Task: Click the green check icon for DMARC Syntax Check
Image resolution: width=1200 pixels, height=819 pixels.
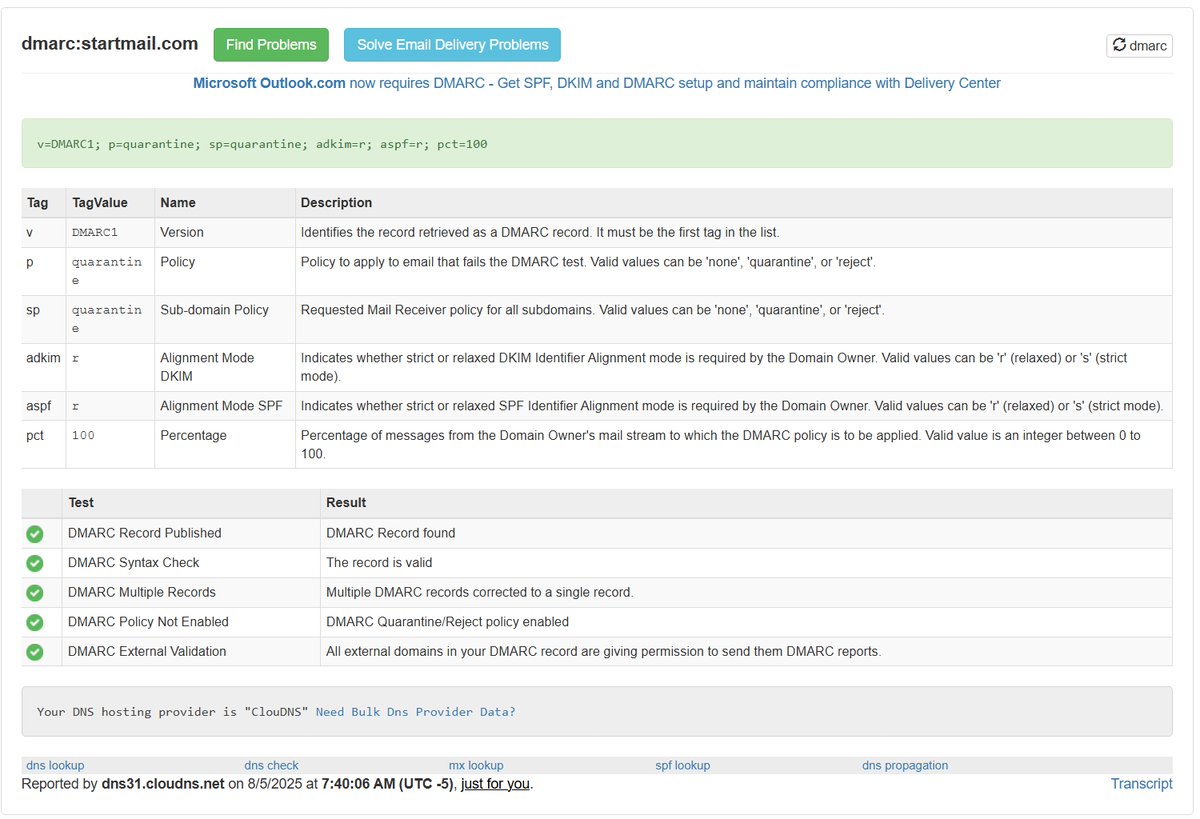Action: (35, 563)
